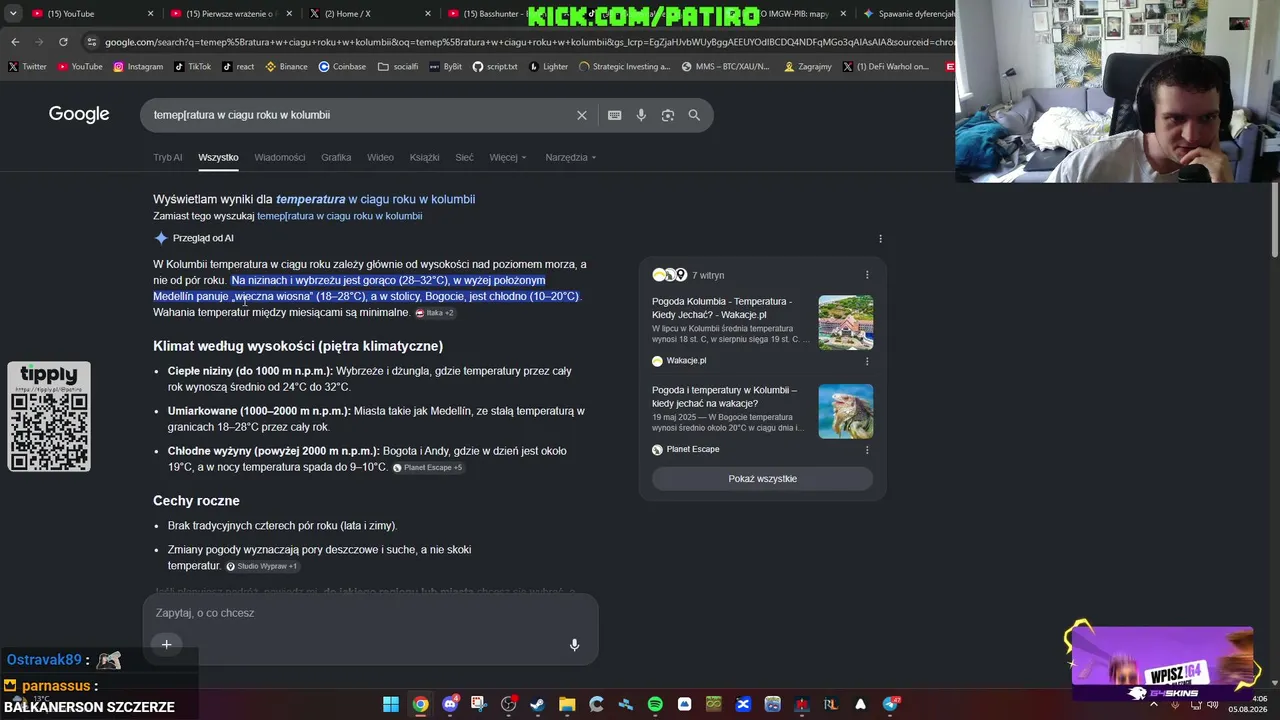Open the Binance bookmark
This screenshot has height=720, width=1280.
[286, 67]
